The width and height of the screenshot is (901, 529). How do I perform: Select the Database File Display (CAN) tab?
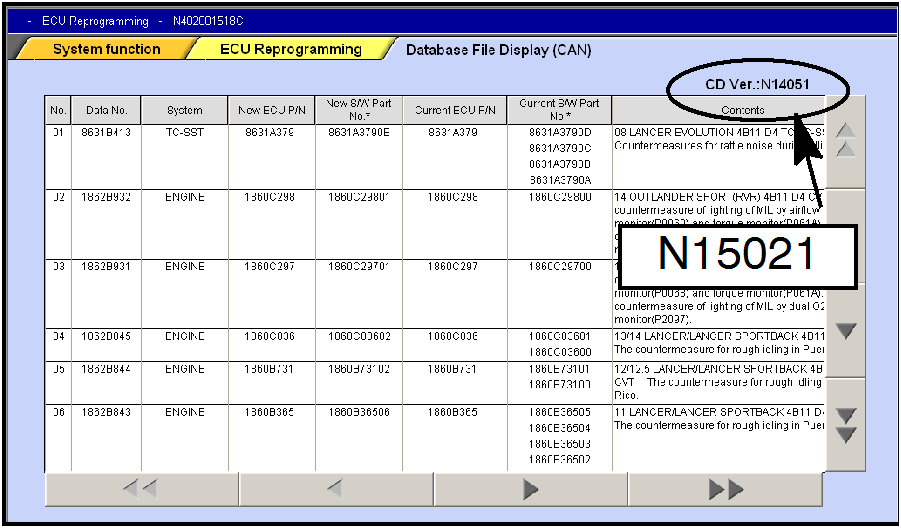pos(498,49)
